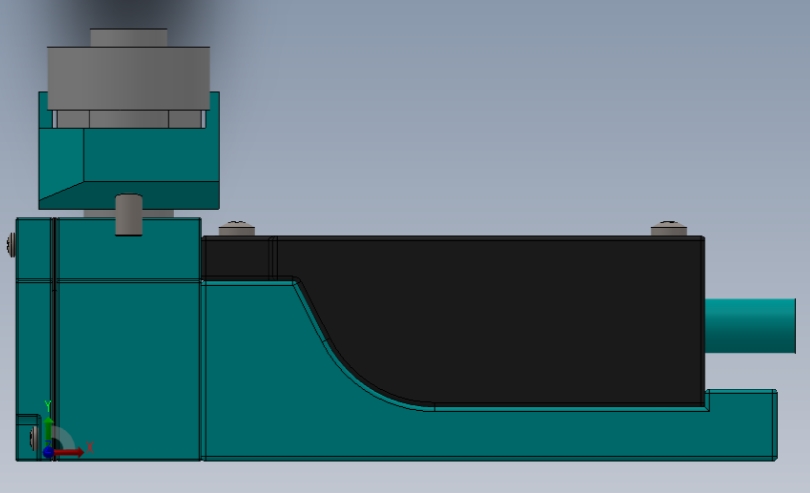Click the raised teal step at base right end

(x=743, y=399)
